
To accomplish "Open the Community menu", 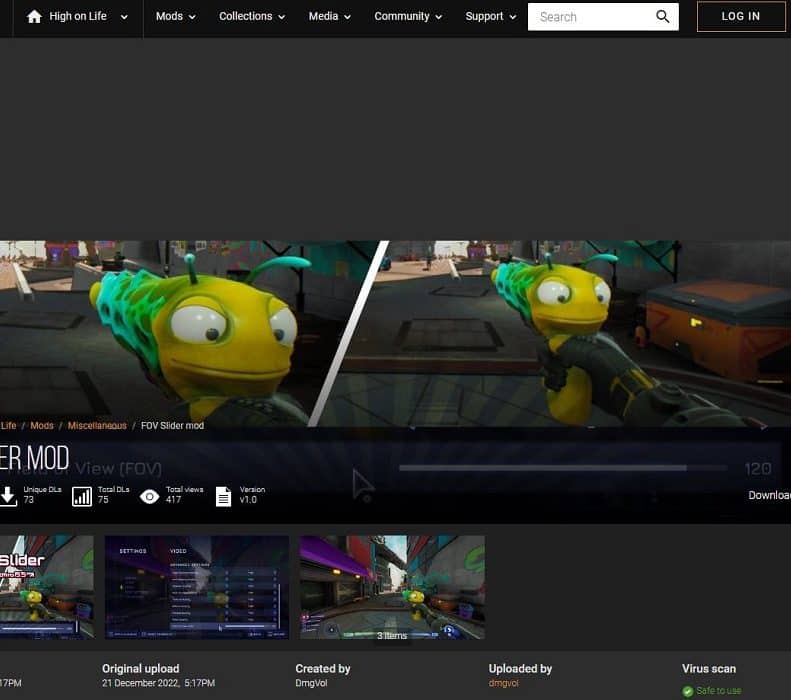I will 402,16.
